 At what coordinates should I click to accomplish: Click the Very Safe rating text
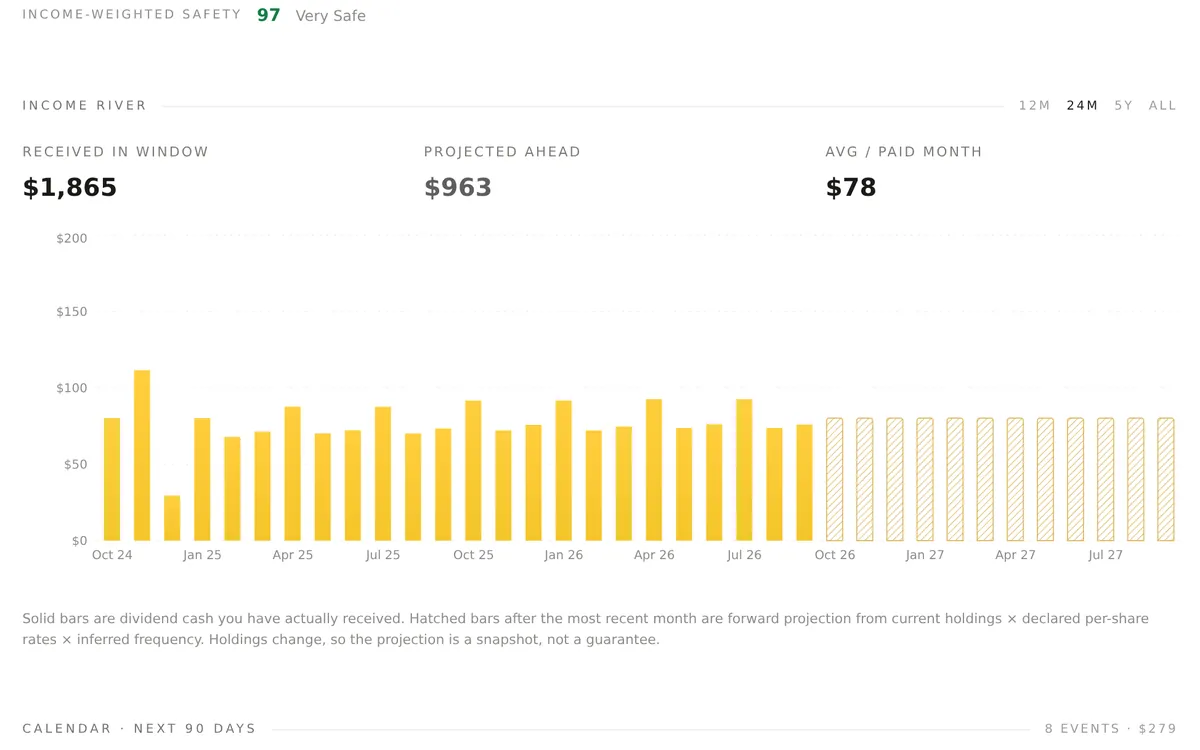coord(331,16)
